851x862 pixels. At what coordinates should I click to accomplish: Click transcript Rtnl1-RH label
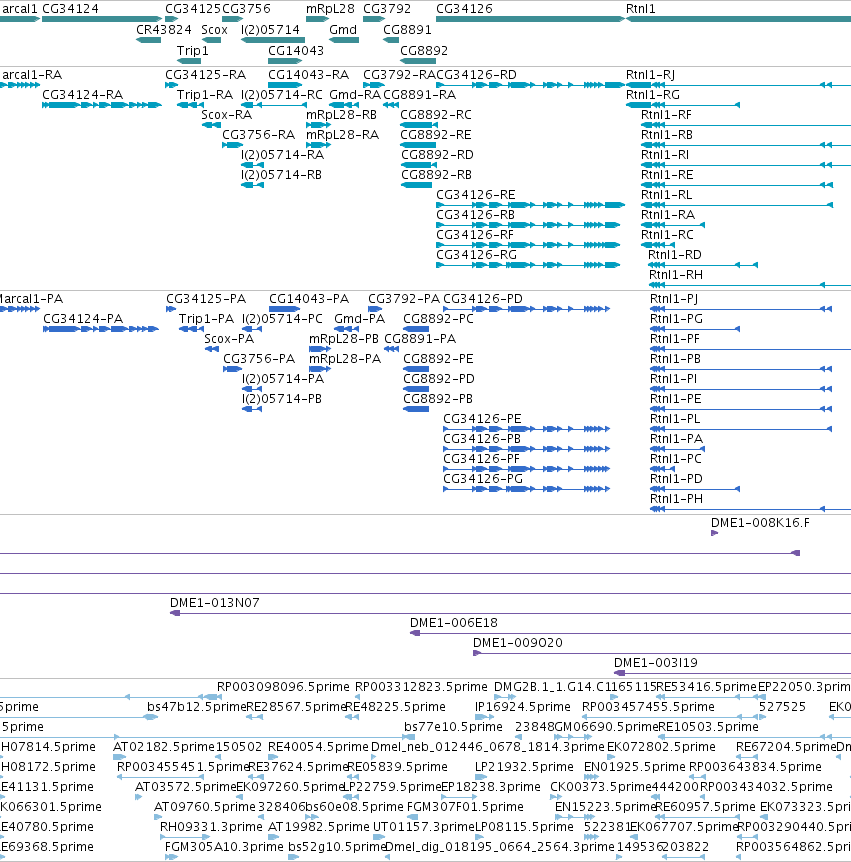coord(676,274)
